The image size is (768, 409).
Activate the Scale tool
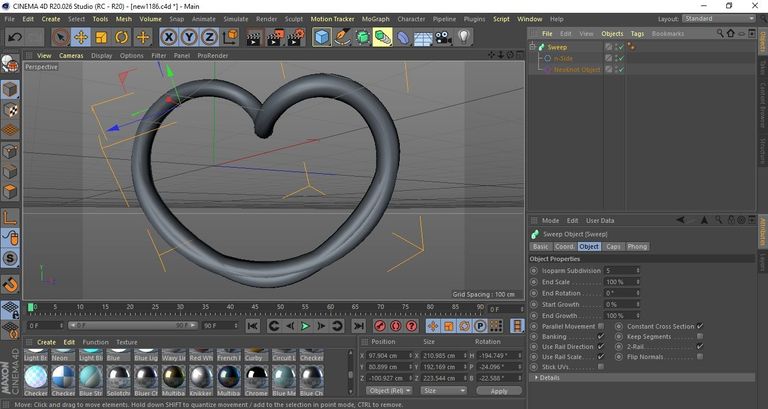pyautogui.click(x=101, y=37)
